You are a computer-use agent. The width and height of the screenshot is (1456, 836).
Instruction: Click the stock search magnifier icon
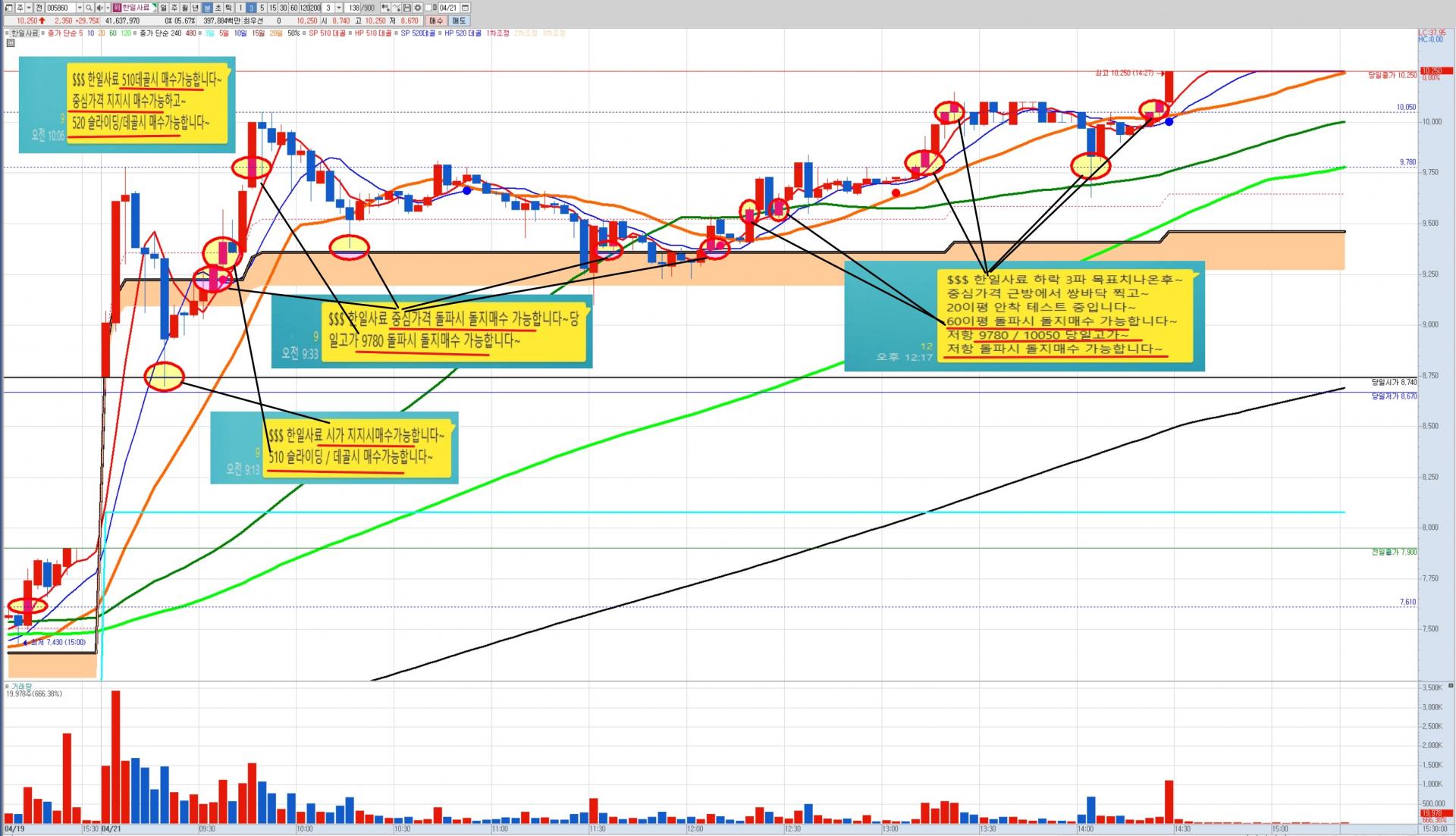pos(89,8)
